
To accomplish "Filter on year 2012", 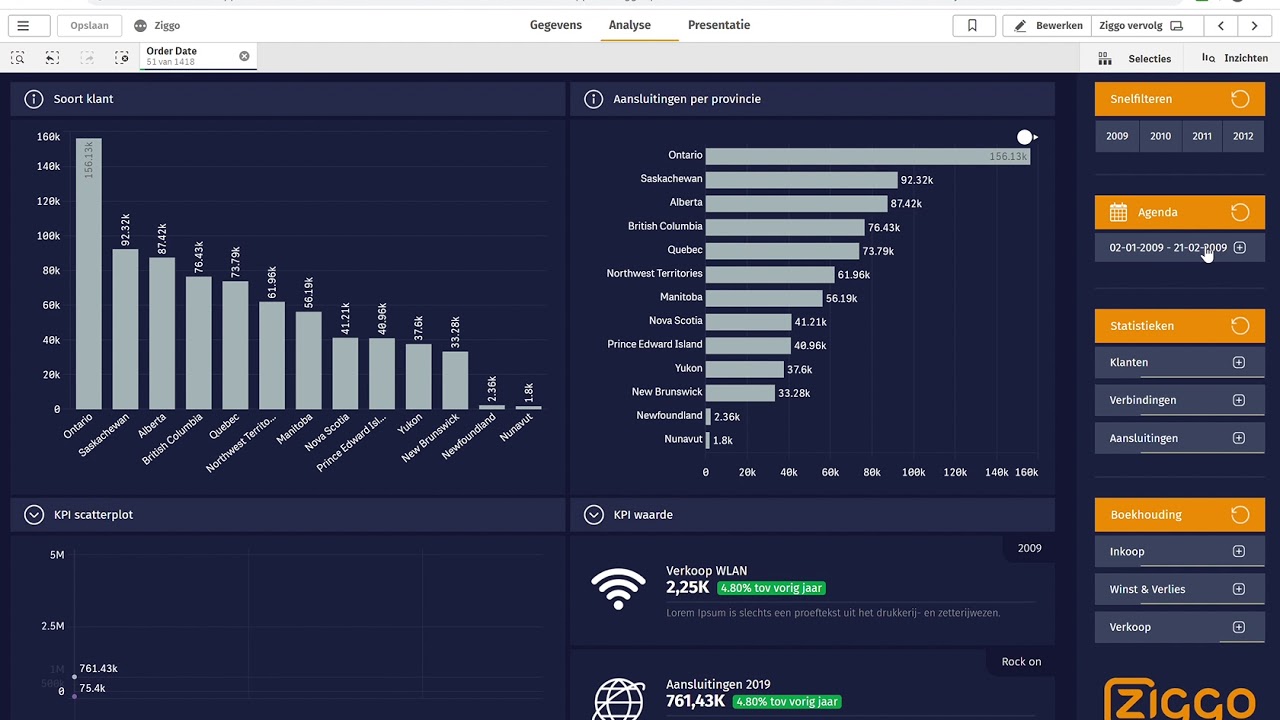I will pos(1243,136).
